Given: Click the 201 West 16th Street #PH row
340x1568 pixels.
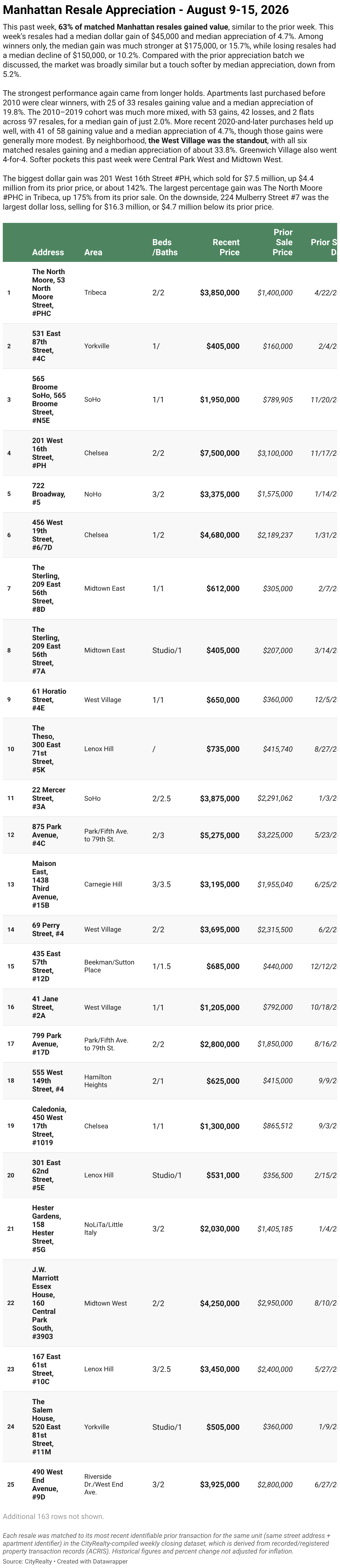Looking at the screenshot, I should [170, 453].
